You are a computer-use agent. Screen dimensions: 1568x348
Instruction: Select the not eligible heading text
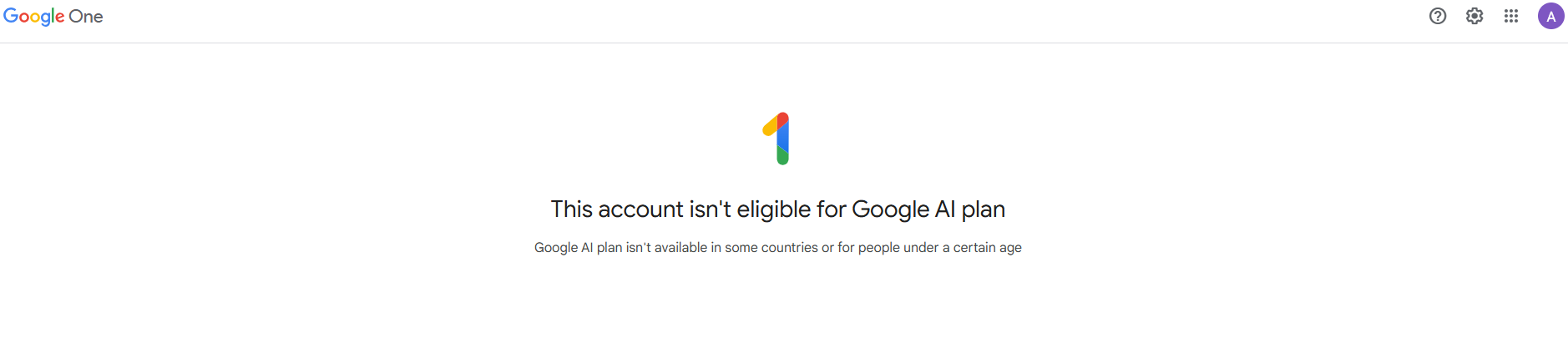click(777, 209)
